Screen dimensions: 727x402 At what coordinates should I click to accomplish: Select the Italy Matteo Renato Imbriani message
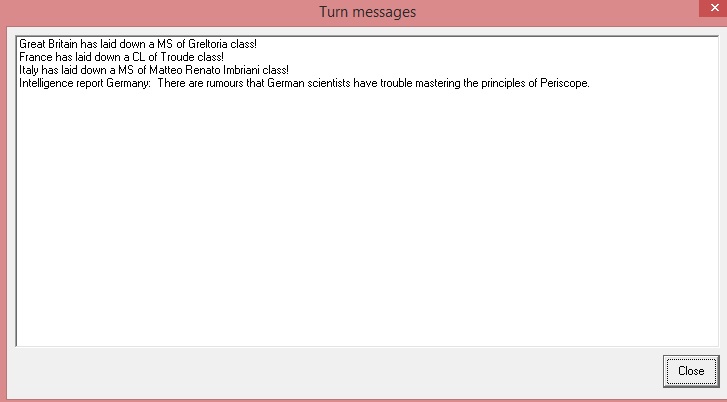pyautogui.click(x=153, y=70)
